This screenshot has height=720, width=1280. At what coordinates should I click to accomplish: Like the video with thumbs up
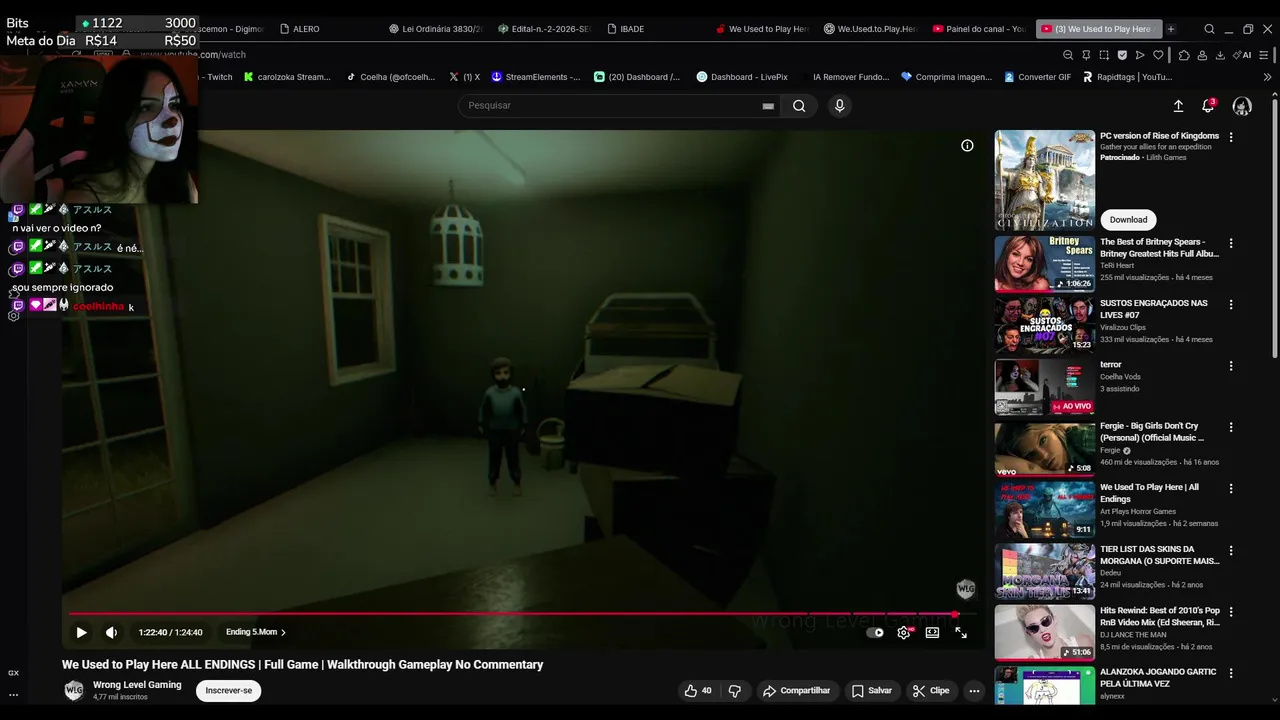[x=698, y=691]
